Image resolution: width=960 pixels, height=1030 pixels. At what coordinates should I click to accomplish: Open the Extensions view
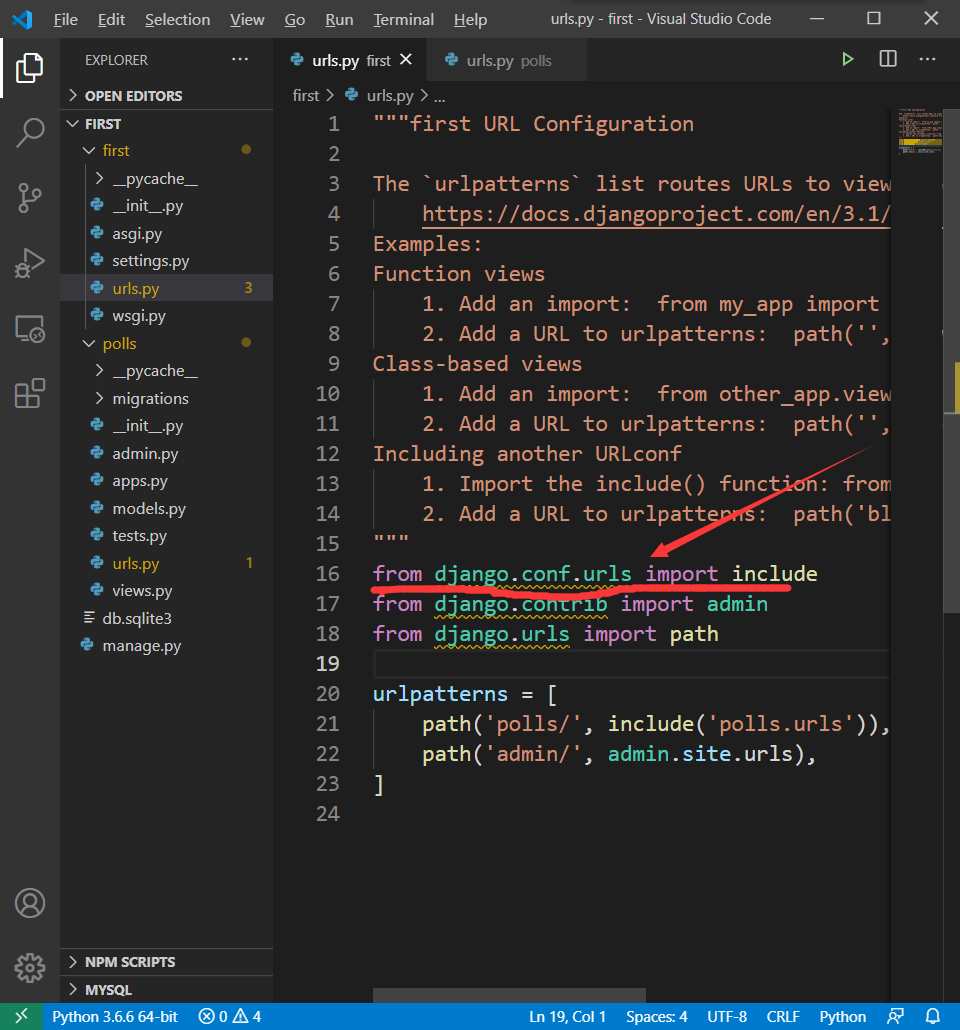(30, 393)
